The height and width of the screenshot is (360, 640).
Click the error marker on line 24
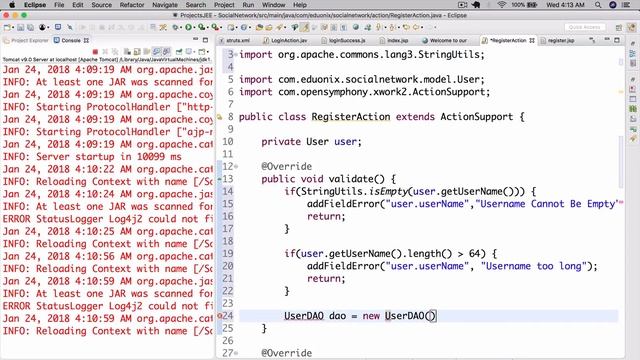tap(220, 316)
